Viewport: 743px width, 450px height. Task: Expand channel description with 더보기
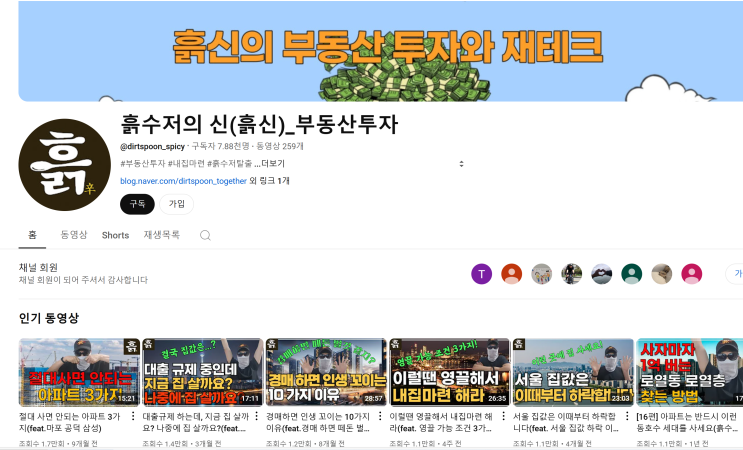tap(273, 164)
